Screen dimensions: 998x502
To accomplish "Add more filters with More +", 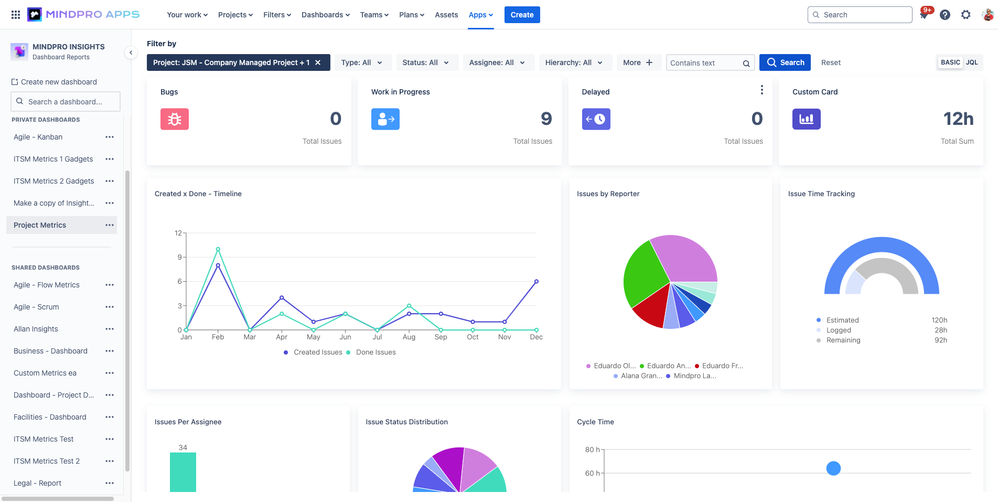I will click(638, 62).
